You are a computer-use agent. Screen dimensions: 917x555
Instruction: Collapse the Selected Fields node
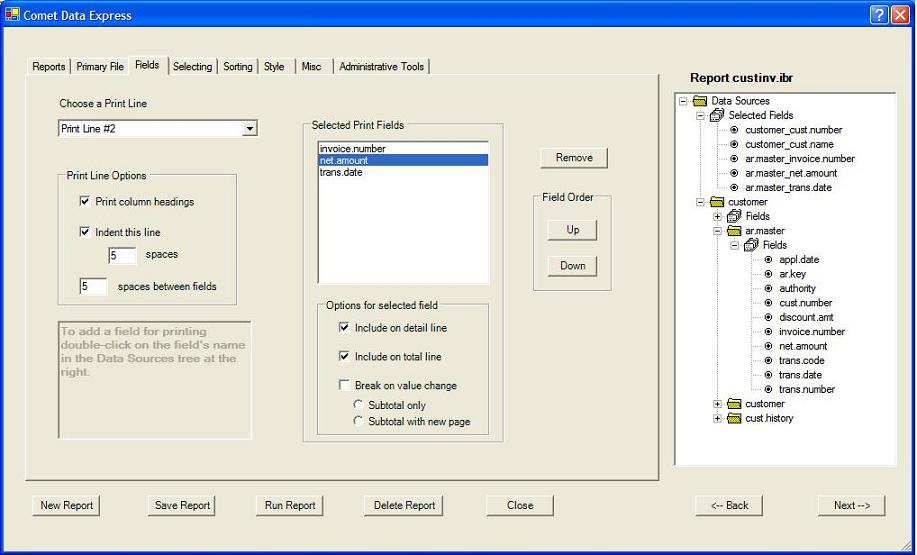click(700, 116)
